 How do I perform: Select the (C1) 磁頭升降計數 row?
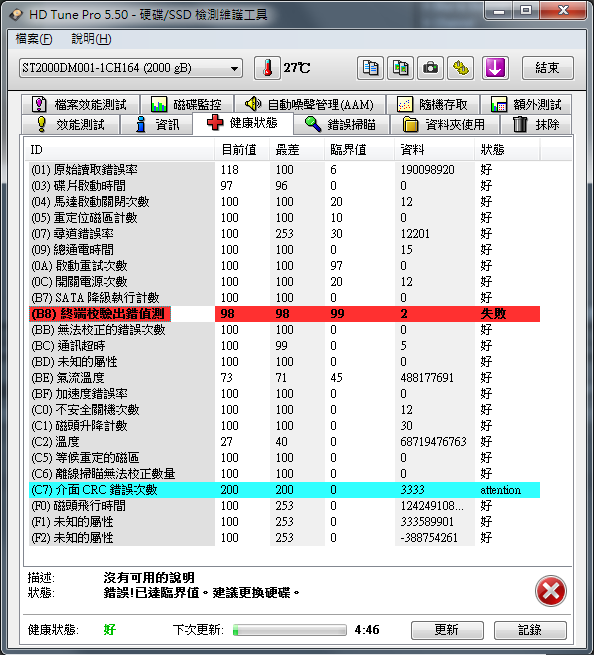pyautogui.click(x=284, y=426)
